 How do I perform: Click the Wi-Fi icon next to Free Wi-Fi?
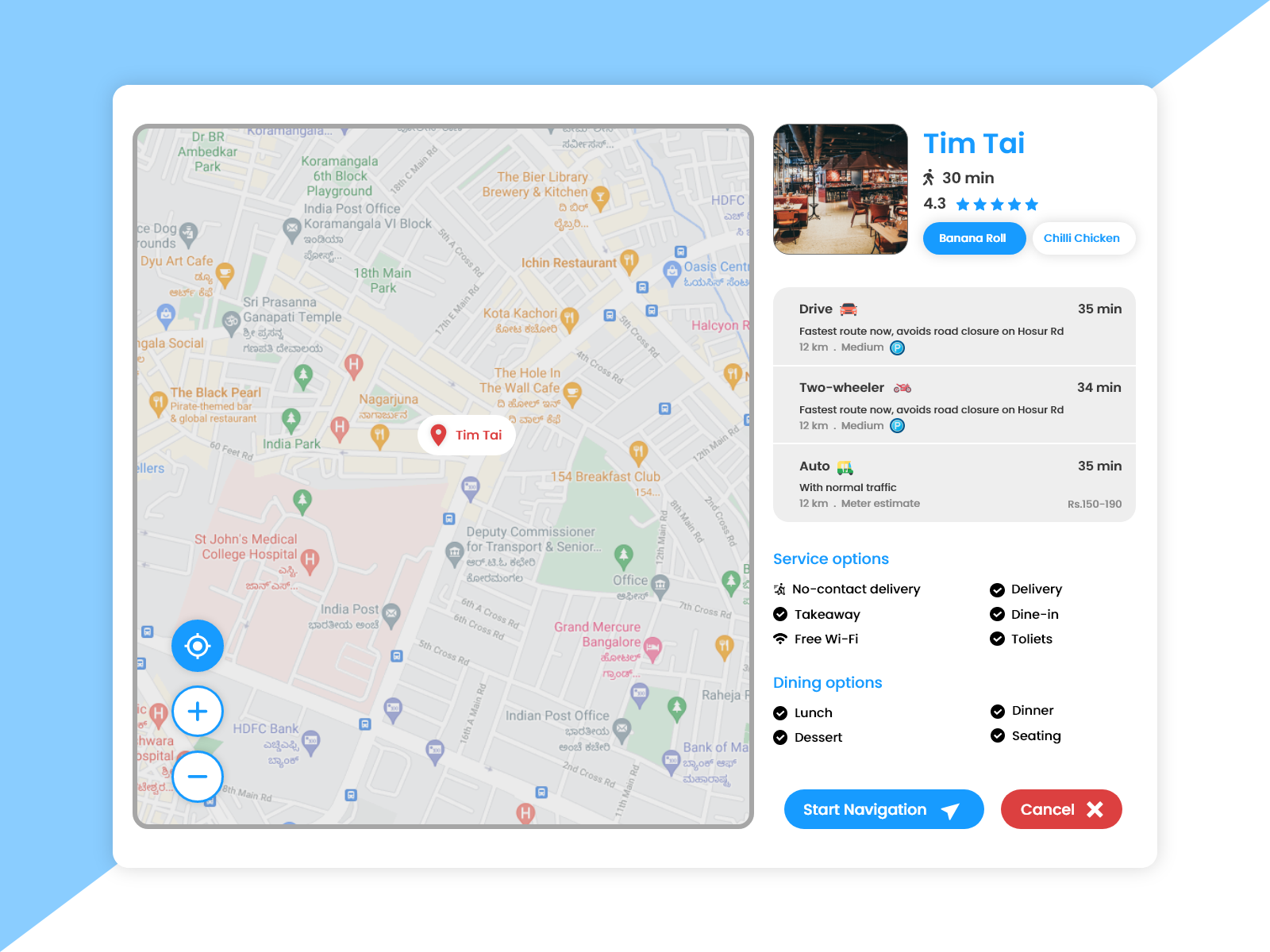779,638
